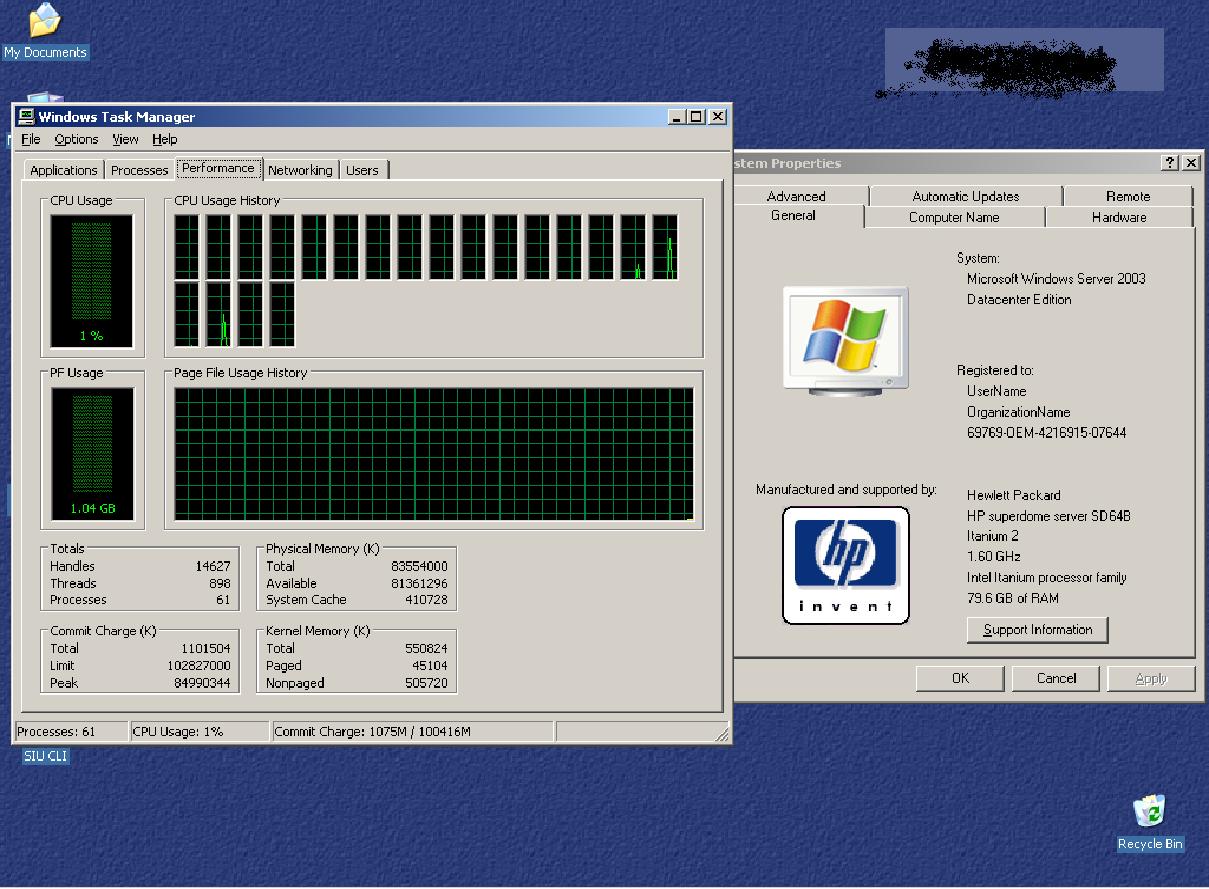Screen dimensions: 1209x889
Task: Open the View menu in Task Manager
Action: click(x=125, y=139)
